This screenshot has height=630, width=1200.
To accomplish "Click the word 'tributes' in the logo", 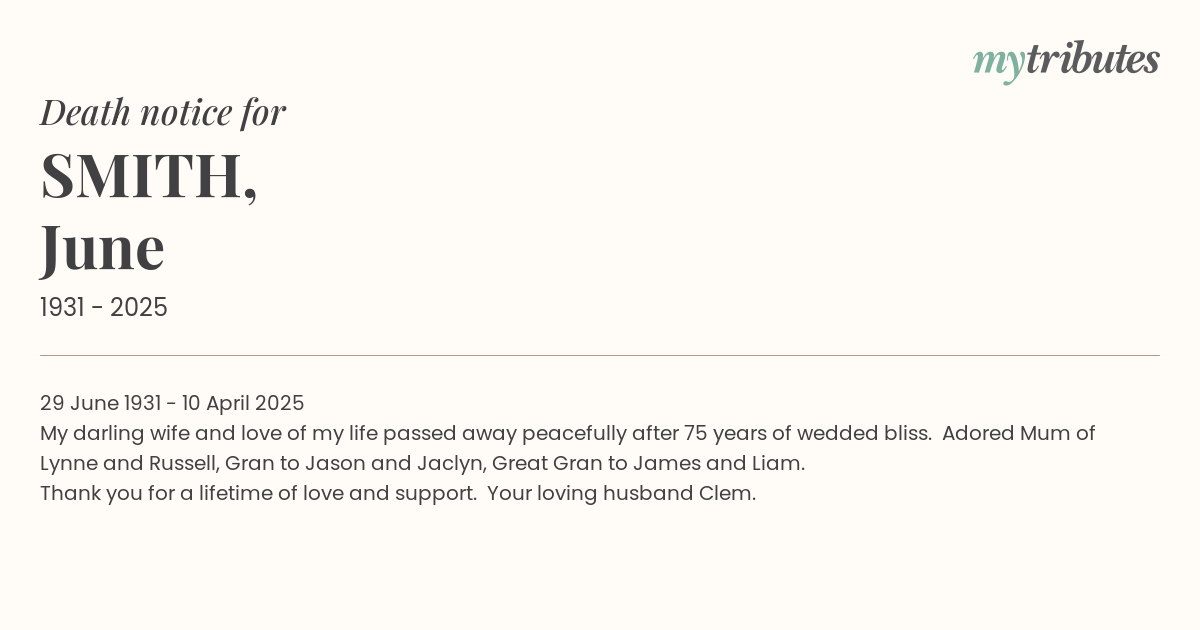I will point(1093,59).
